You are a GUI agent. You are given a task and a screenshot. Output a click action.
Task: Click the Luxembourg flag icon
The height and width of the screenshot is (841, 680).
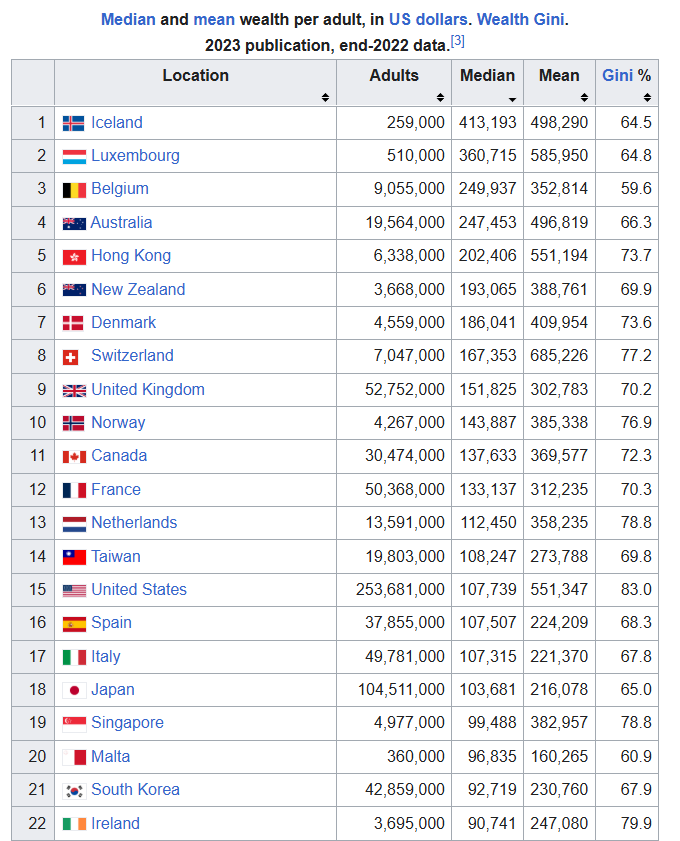coord(74,157)
